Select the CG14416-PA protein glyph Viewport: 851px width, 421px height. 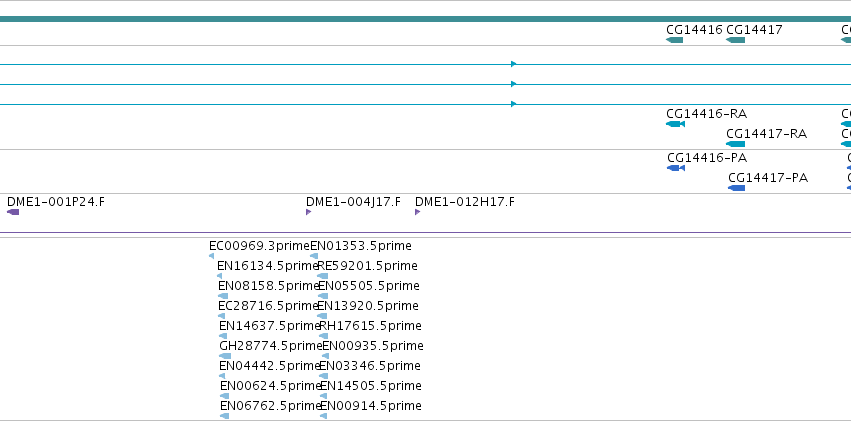[676, 168]
